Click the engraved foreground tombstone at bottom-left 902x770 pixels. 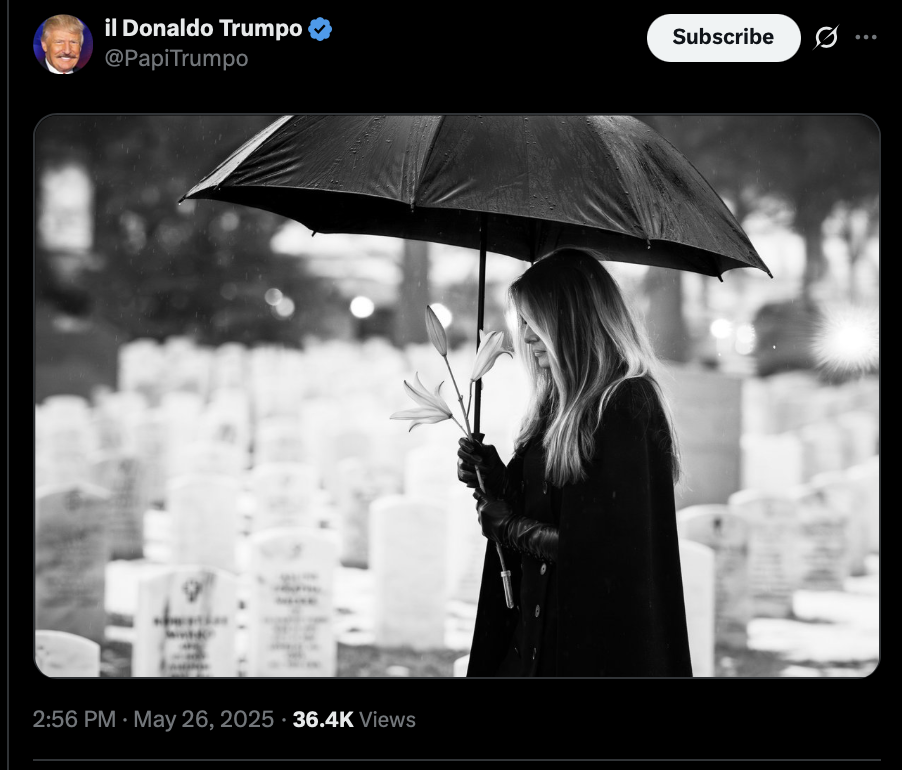pyautogui.click(x=185, y=620)
